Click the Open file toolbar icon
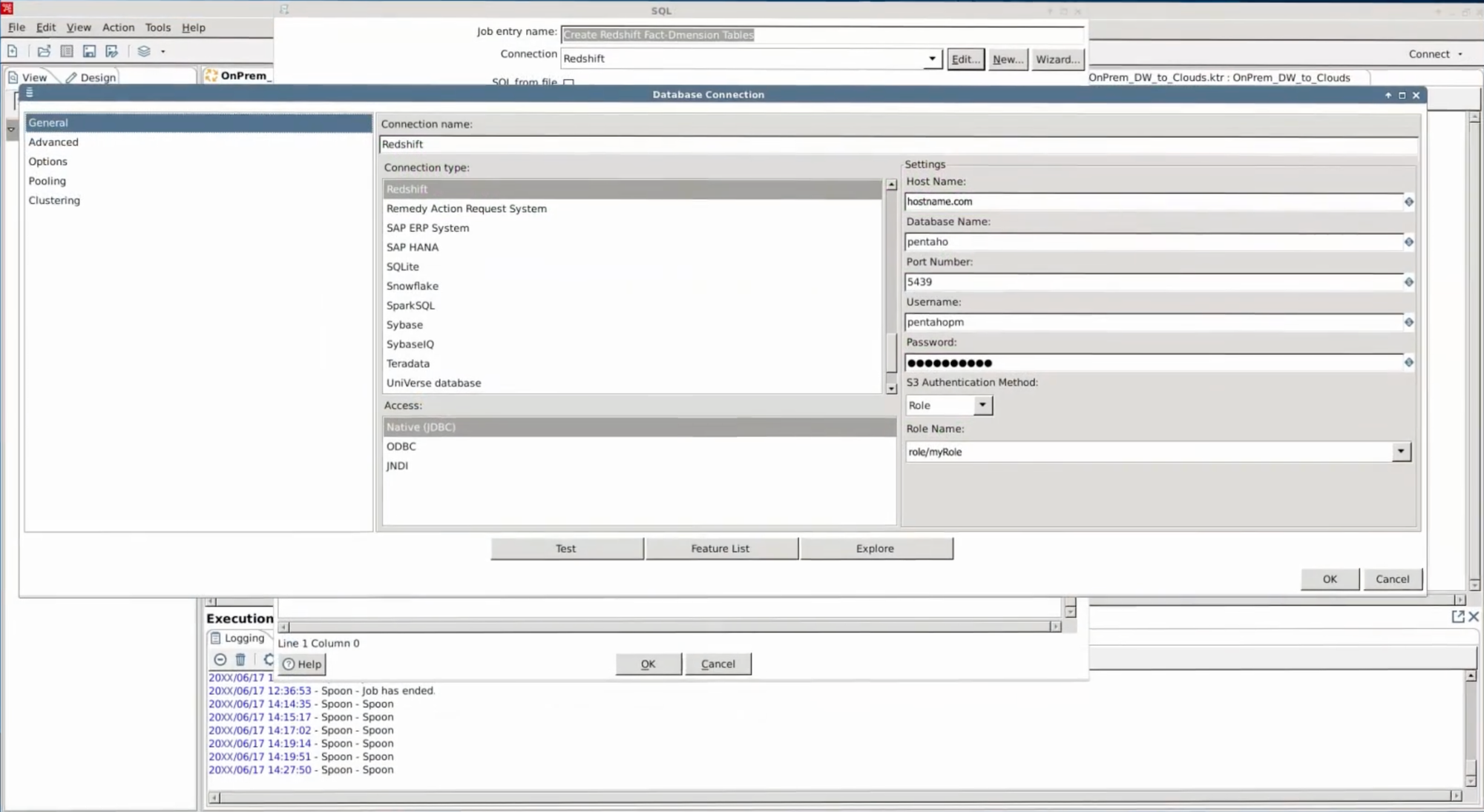 pyautogui.click(x=44, y=51)
